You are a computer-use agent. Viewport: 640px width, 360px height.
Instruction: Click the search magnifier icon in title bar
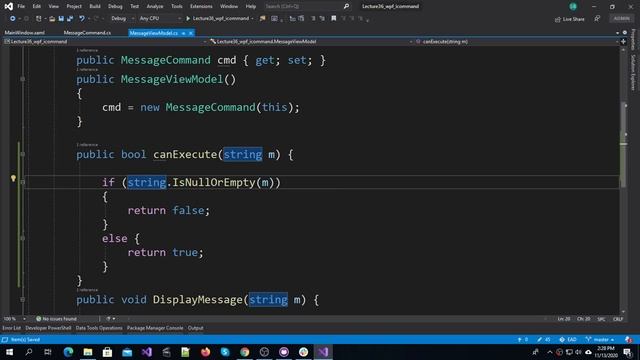[x=346, y=6]
